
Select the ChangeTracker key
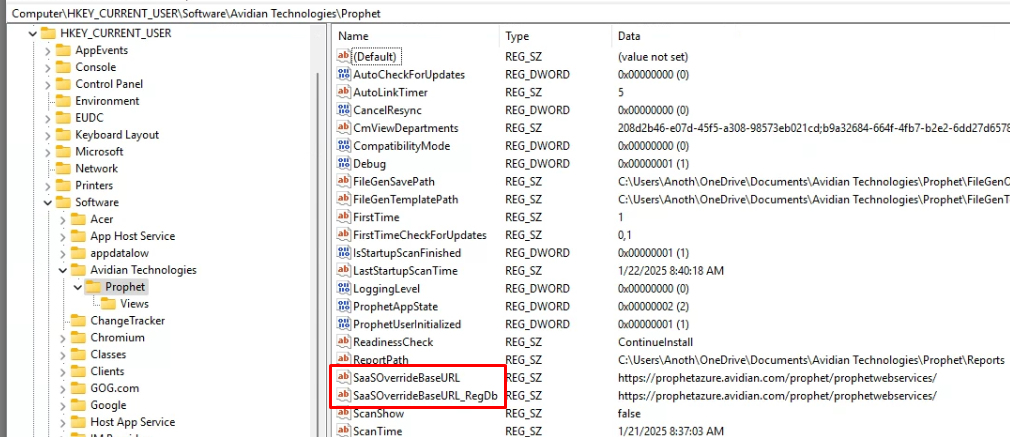pos(128,320)
